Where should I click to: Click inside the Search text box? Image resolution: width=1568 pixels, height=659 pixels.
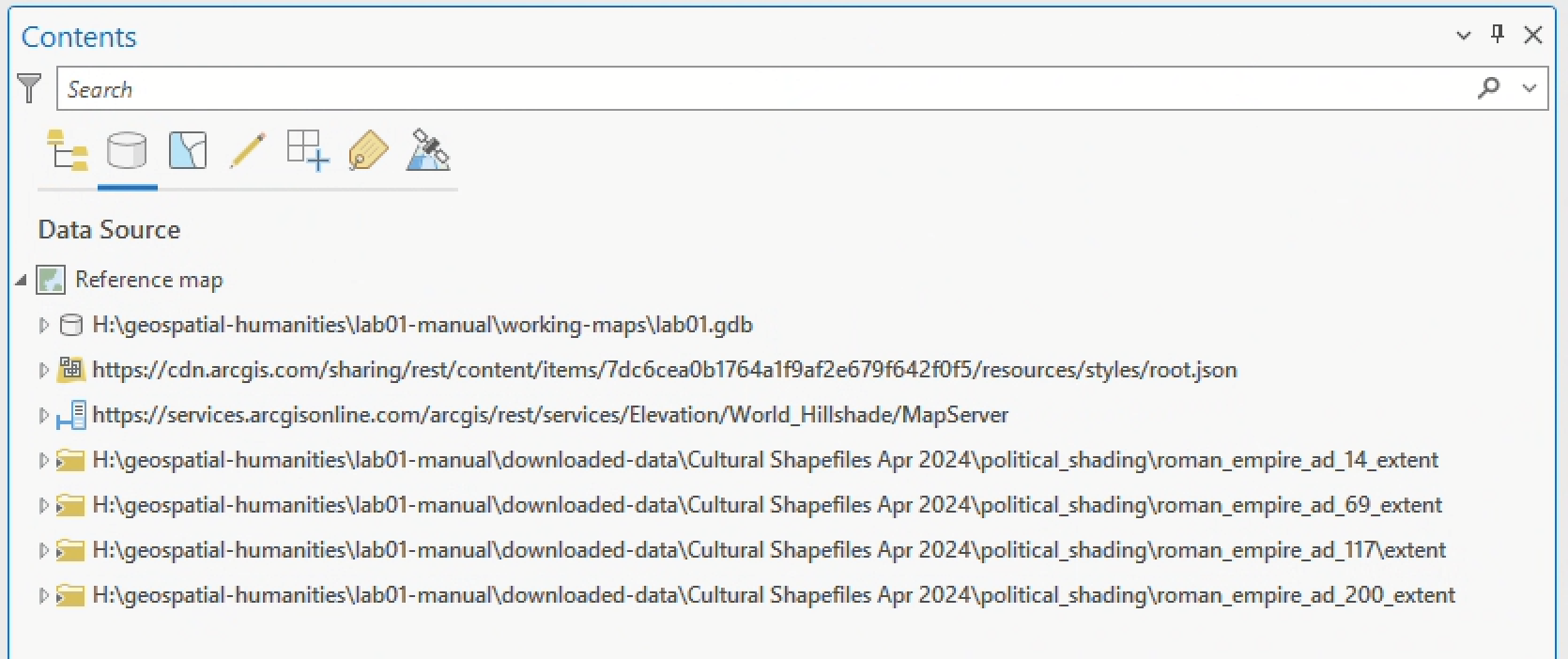[751, 89]
